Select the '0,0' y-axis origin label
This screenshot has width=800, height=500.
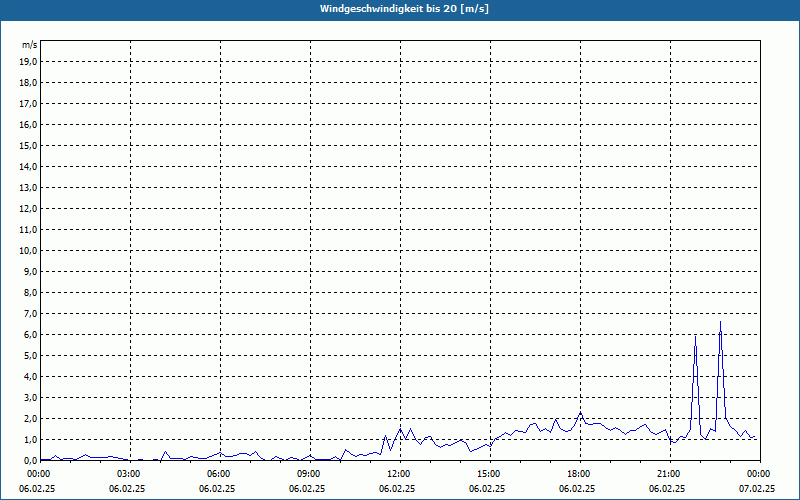[30, 460]
